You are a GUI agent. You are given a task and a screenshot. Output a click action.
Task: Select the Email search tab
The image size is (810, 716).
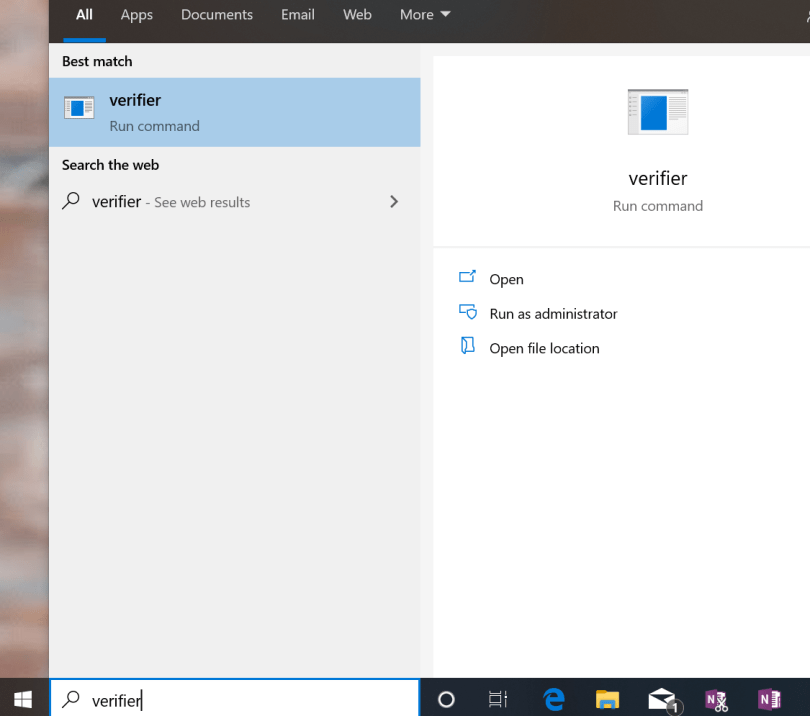[298, 15]
